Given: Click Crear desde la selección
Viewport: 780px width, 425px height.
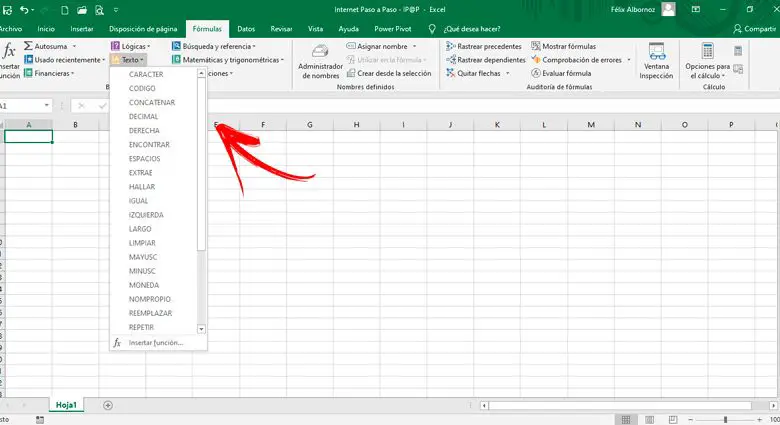Looking at the screenshot, I should point(389,73).
